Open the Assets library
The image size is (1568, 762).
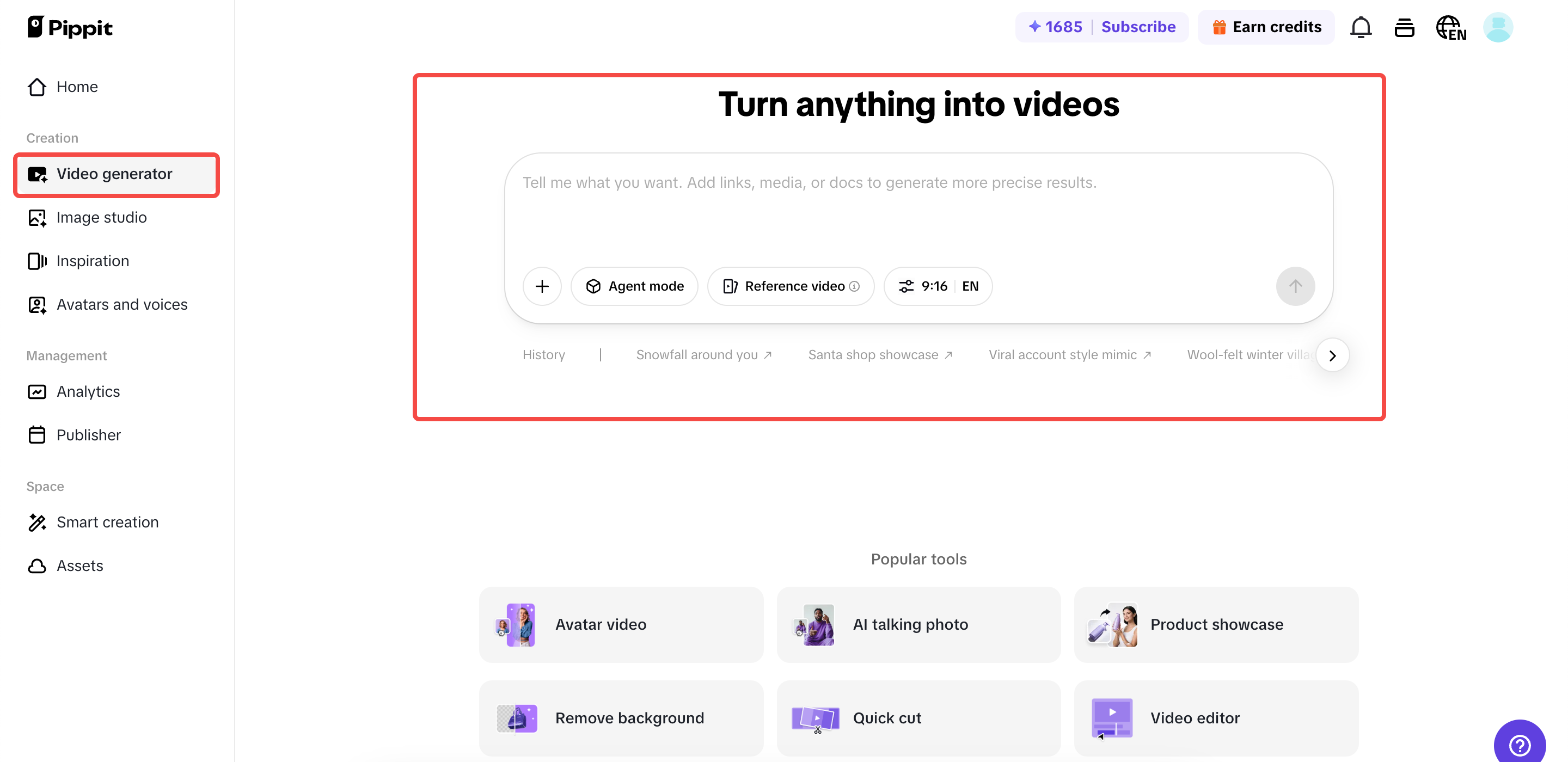pyautogui.click(x=79, y=566)
